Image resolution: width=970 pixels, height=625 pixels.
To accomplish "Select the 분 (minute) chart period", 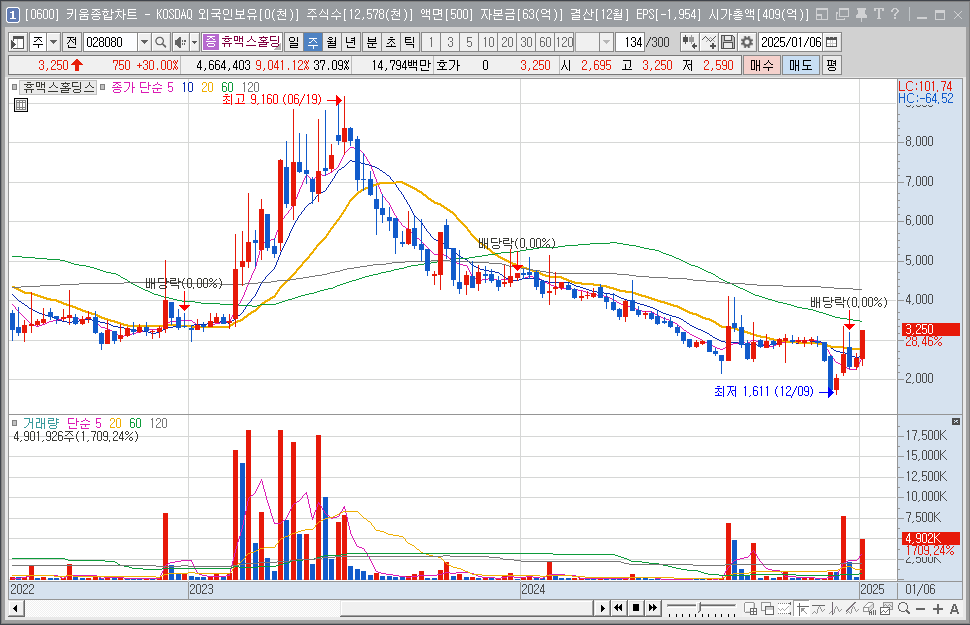I will [372, 42].
